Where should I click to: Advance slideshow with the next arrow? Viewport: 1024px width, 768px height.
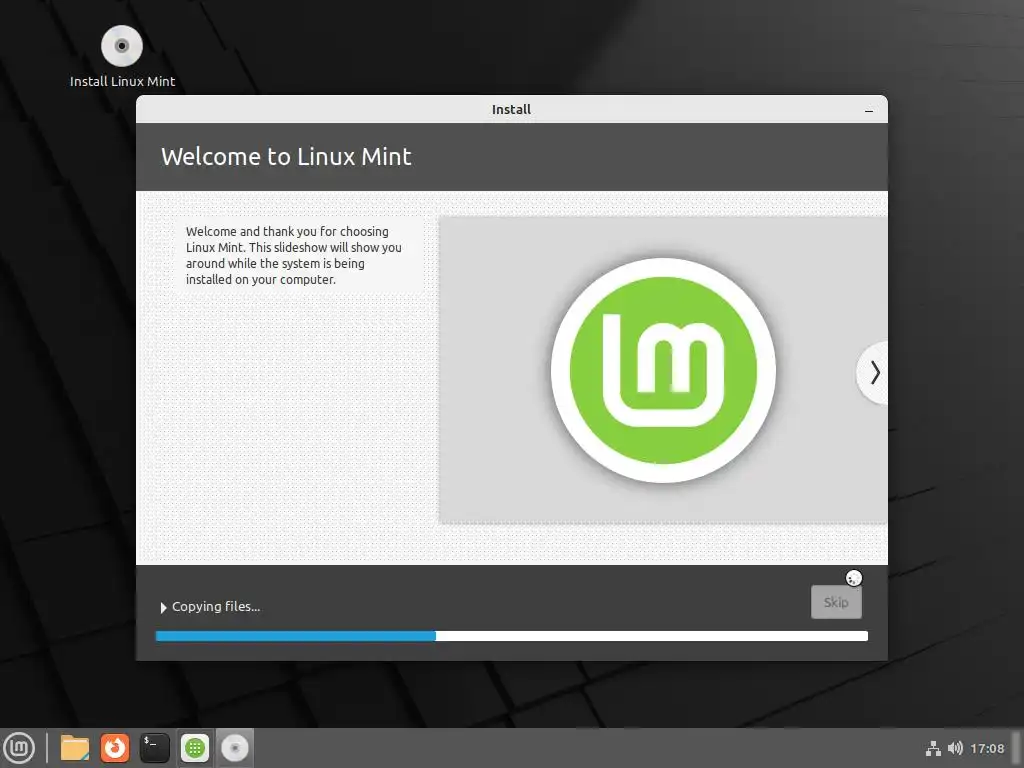[x=874, y=373]
